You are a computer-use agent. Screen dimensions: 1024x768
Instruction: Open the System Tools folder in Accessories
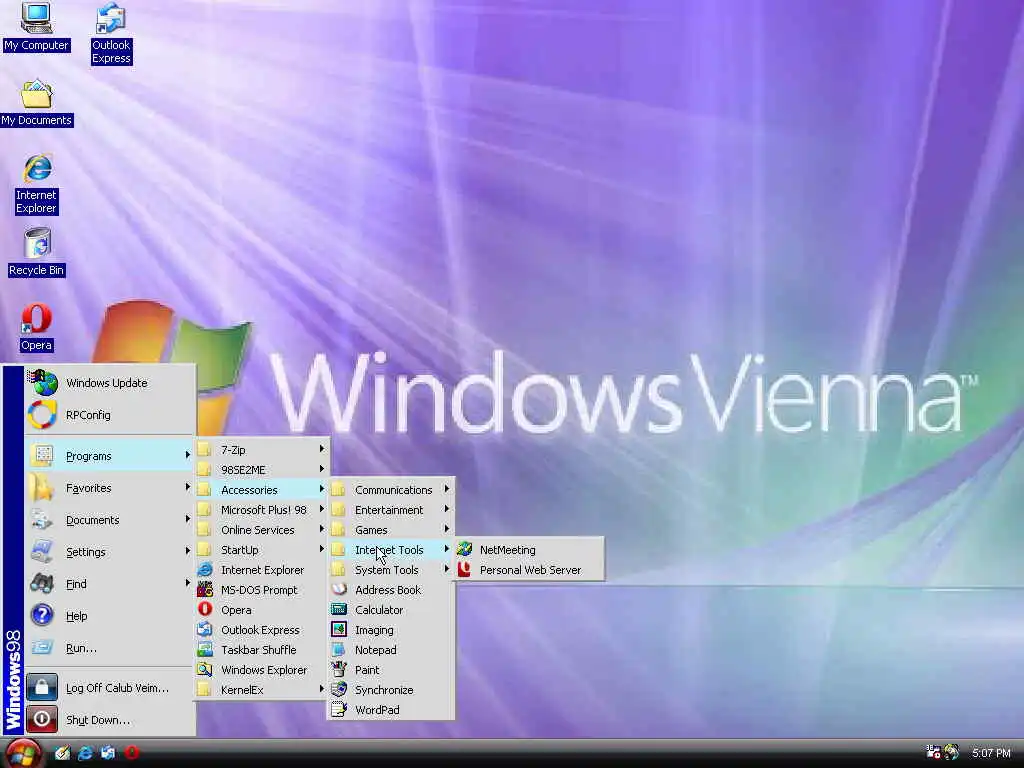[x=391, y=569]
